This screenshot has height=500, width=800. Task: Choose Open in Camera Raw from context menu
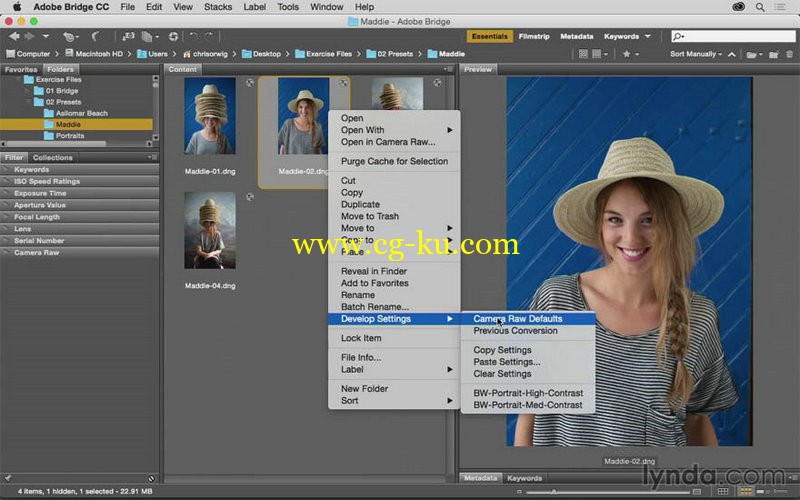388,142
